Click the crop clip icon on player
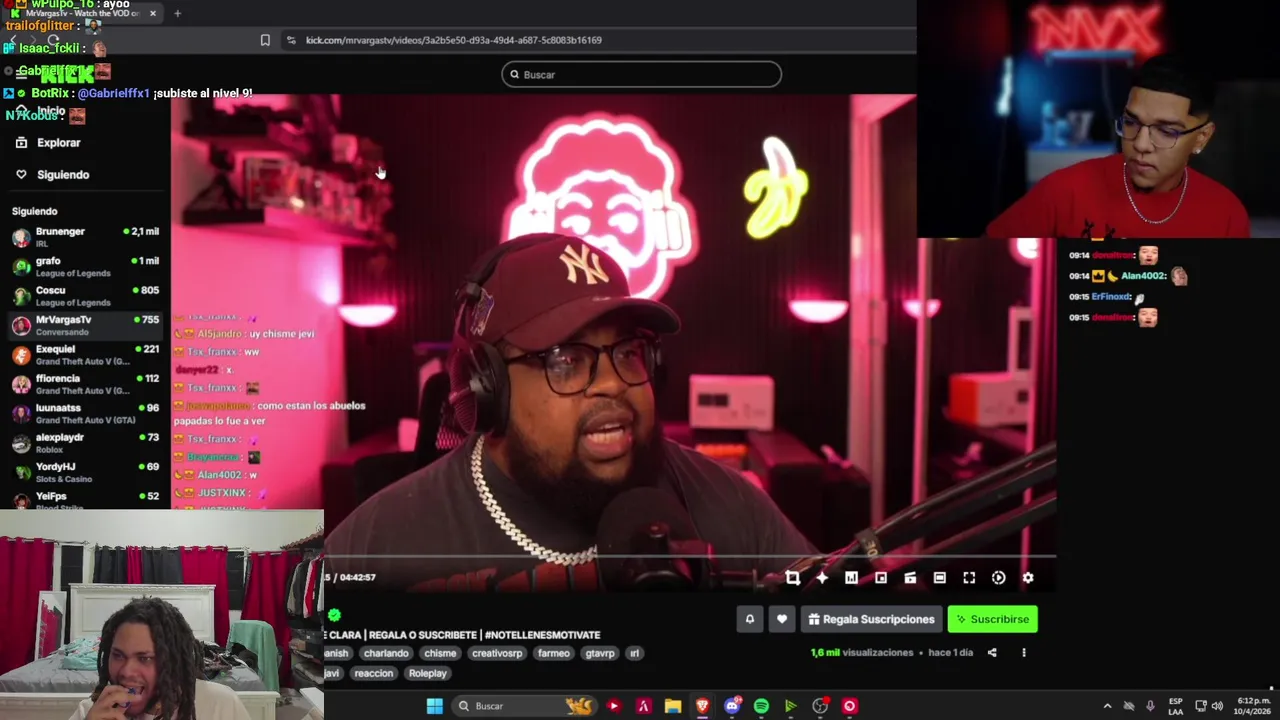This screenshot has height=720, width=1280. (793, 578)
